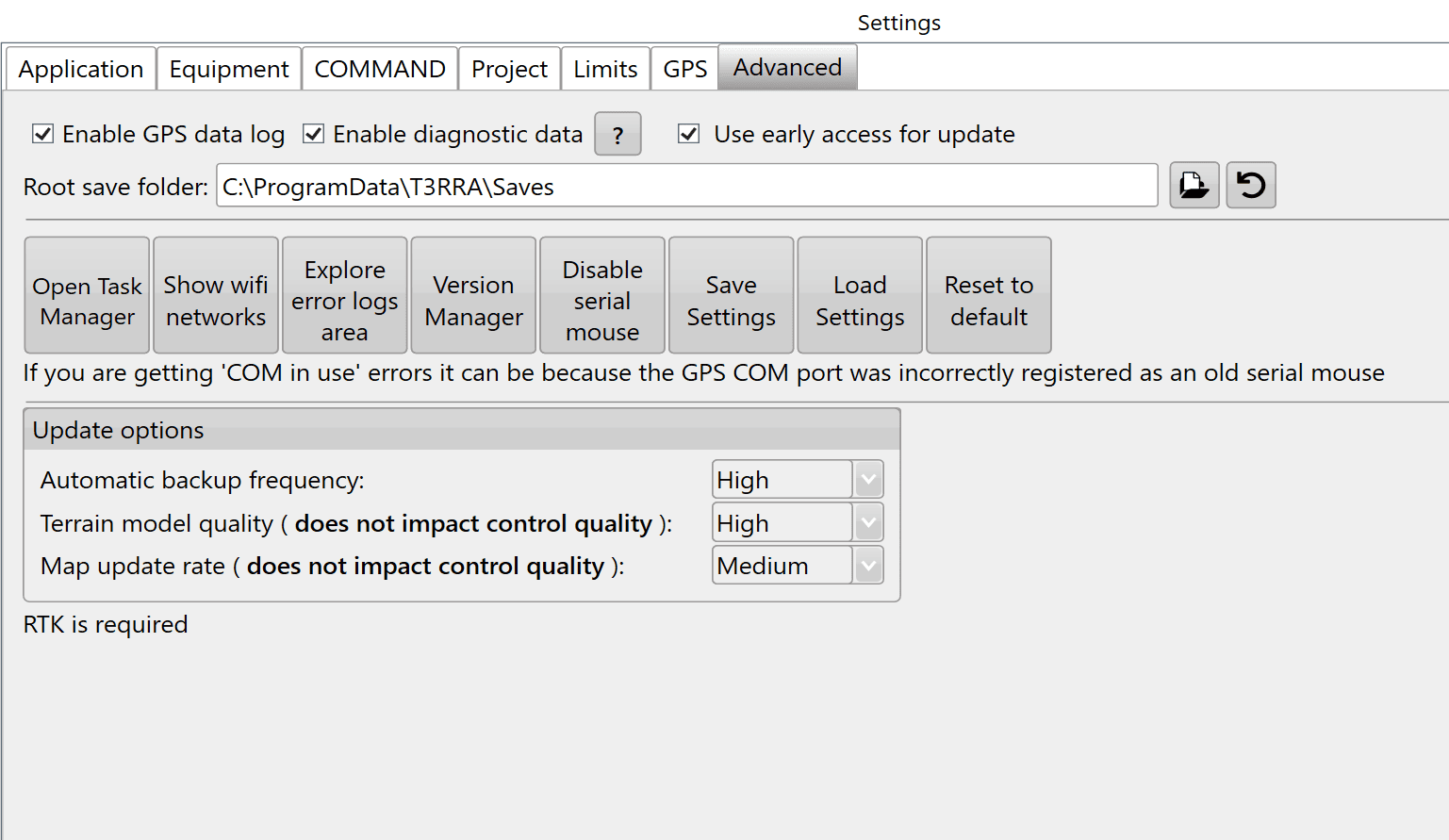
Task: Switch to the Application tab
Action: tap(81, 69)
